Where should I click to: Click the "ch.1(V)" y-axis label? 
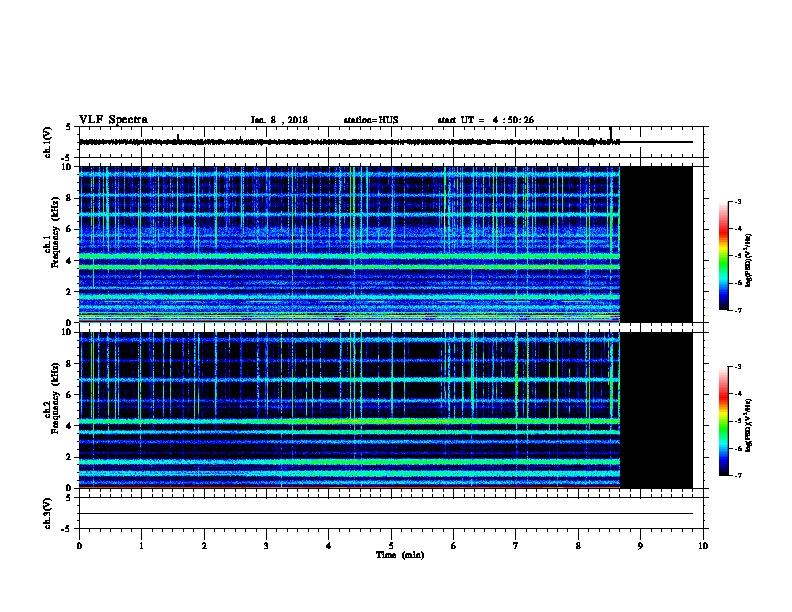click(48, 142)
